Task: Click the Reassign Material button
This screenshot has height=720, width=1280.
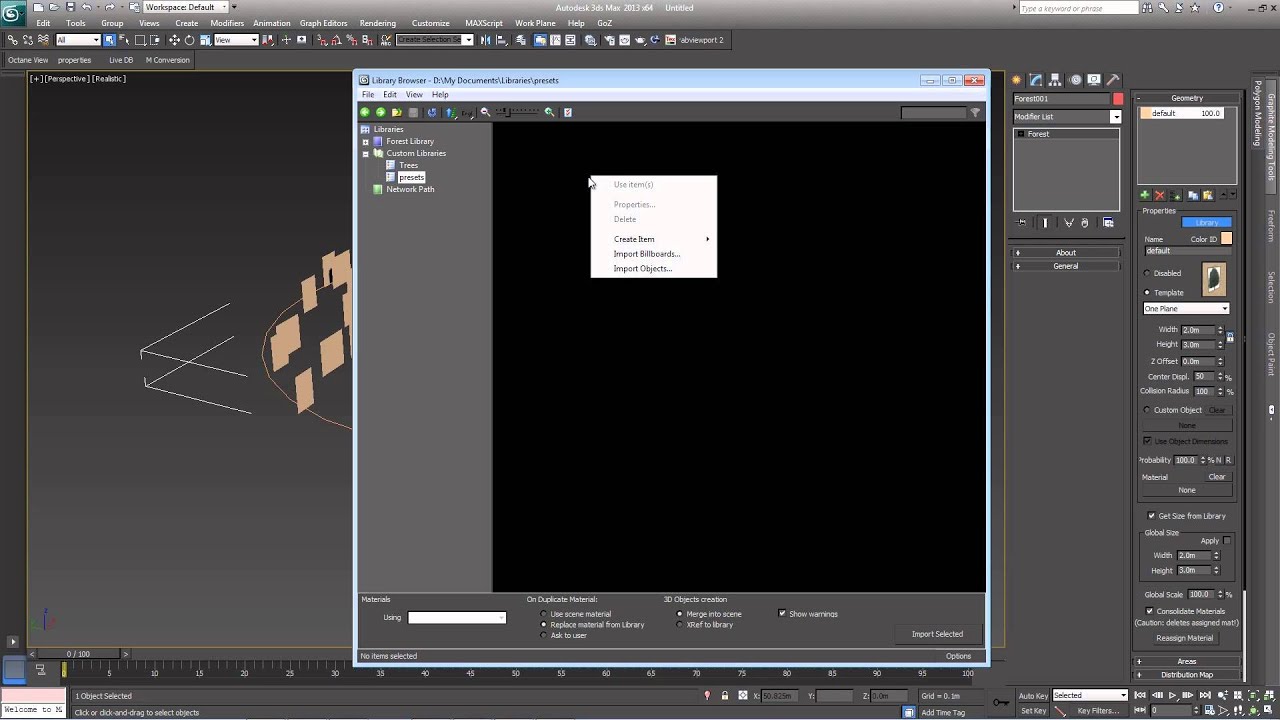Action: click(x=1185, y=638)
